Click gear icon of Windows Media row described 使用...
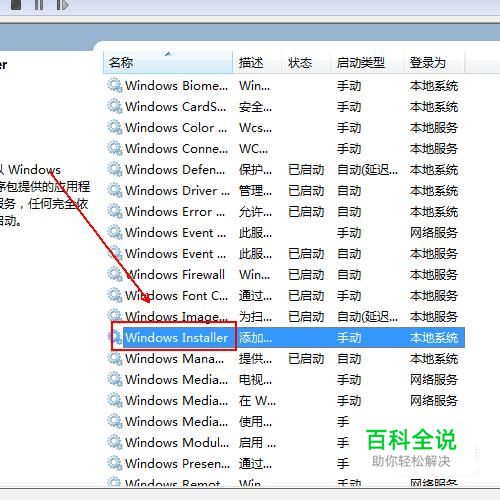The image size is (500, 500). coord(115,421)
